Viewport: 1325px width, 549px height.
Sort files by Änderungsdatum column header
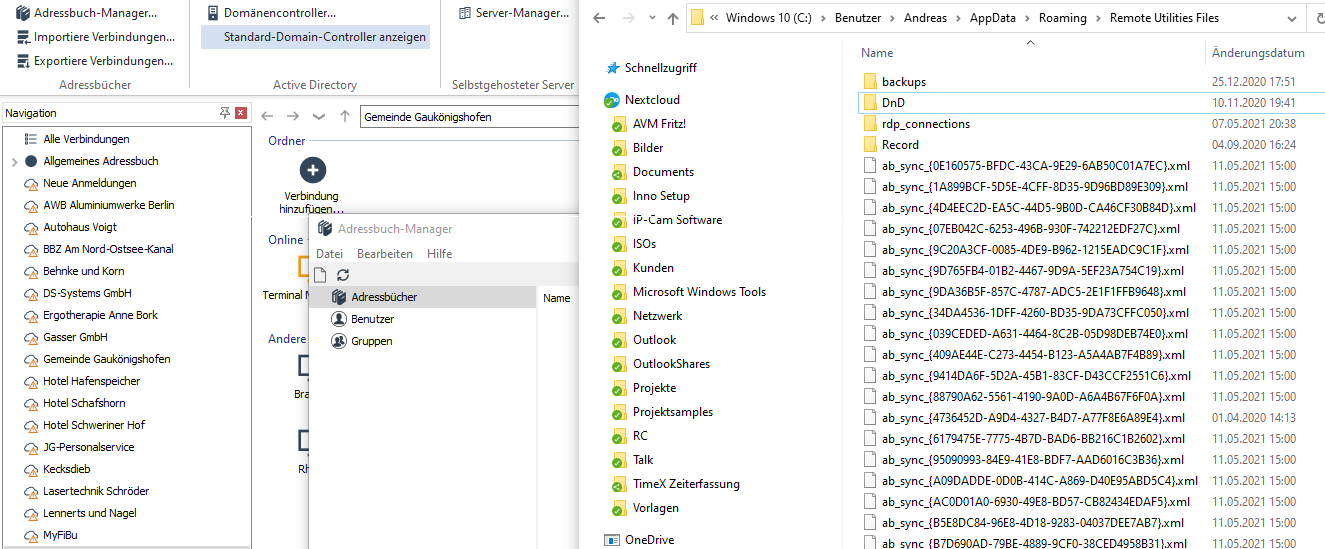(1257, 53)
